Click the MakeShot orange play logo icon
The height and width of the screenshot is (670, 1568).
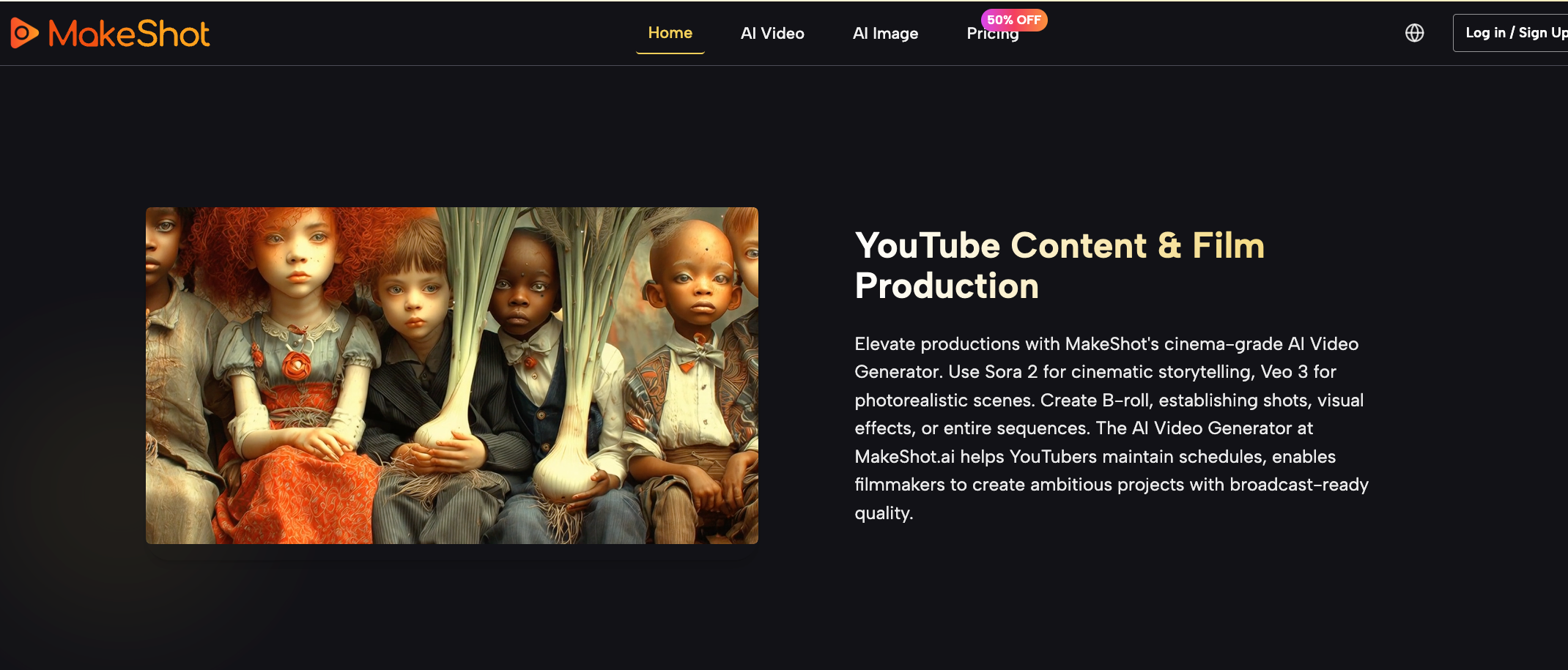click(x=24, y=33)
